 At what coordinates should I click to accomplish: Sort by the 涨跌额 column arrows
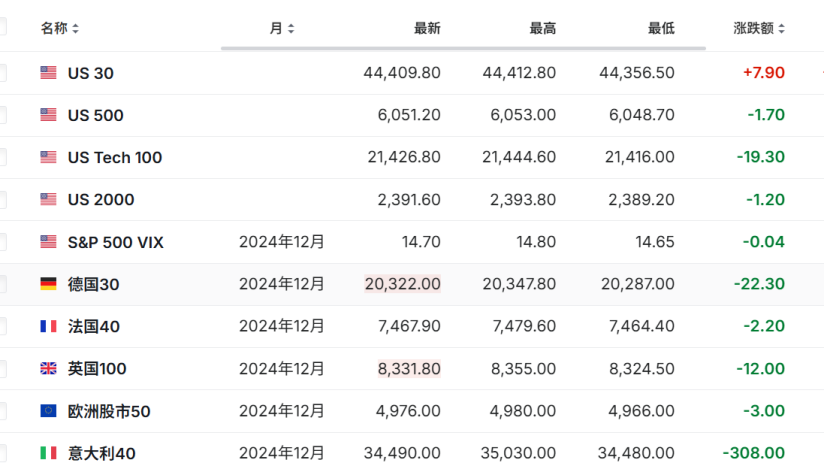781,29
